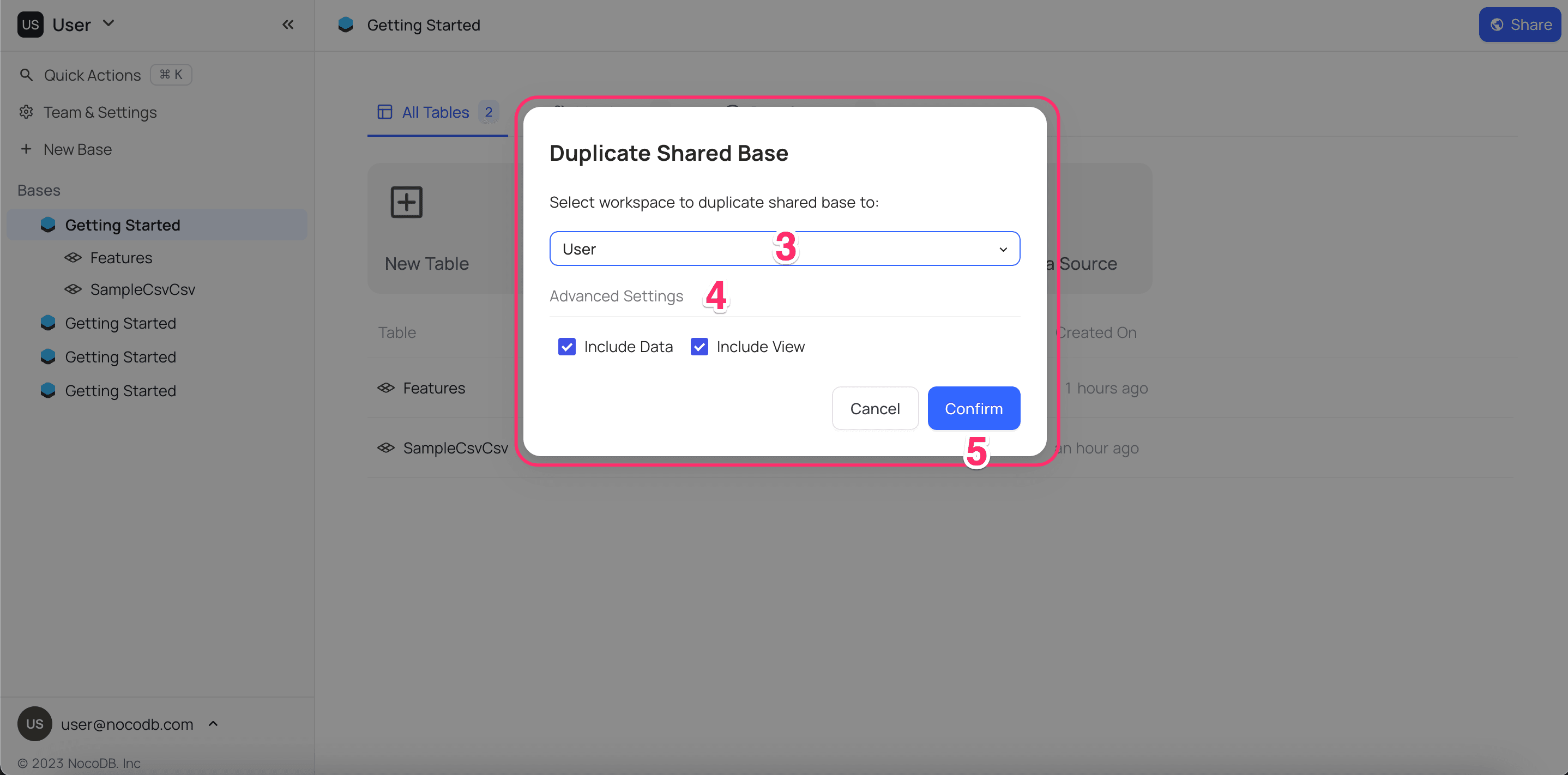Open the SampleCsvCsv row in tables list

click(455, 449)
